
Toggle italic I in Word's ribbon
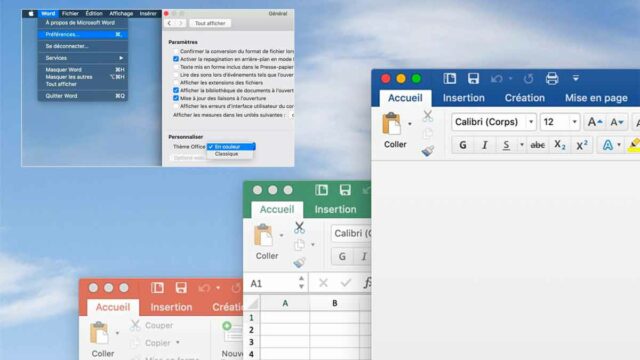click(x=484, y=145)
